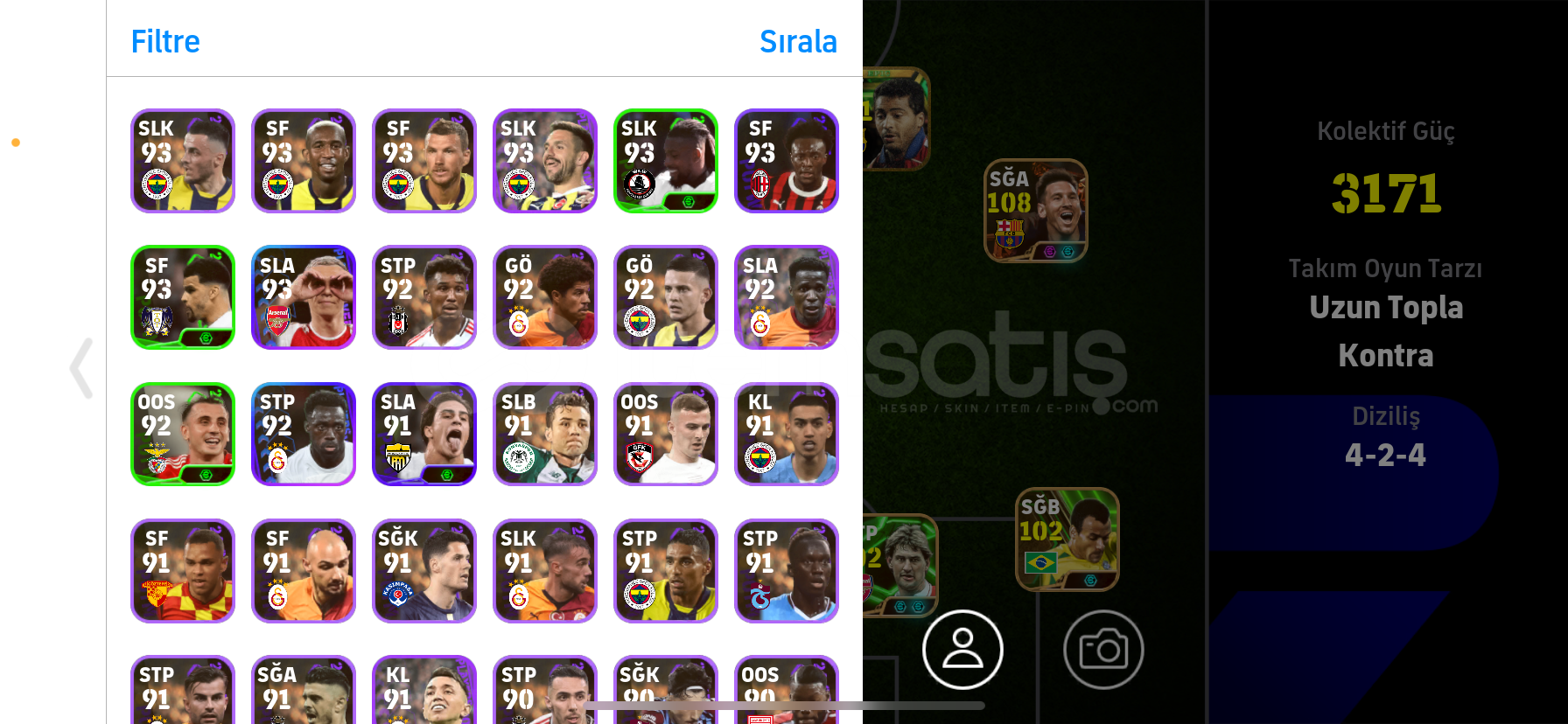Select the SF 91 Göztepe player card
1568x724 pixels.
[183, 571]
